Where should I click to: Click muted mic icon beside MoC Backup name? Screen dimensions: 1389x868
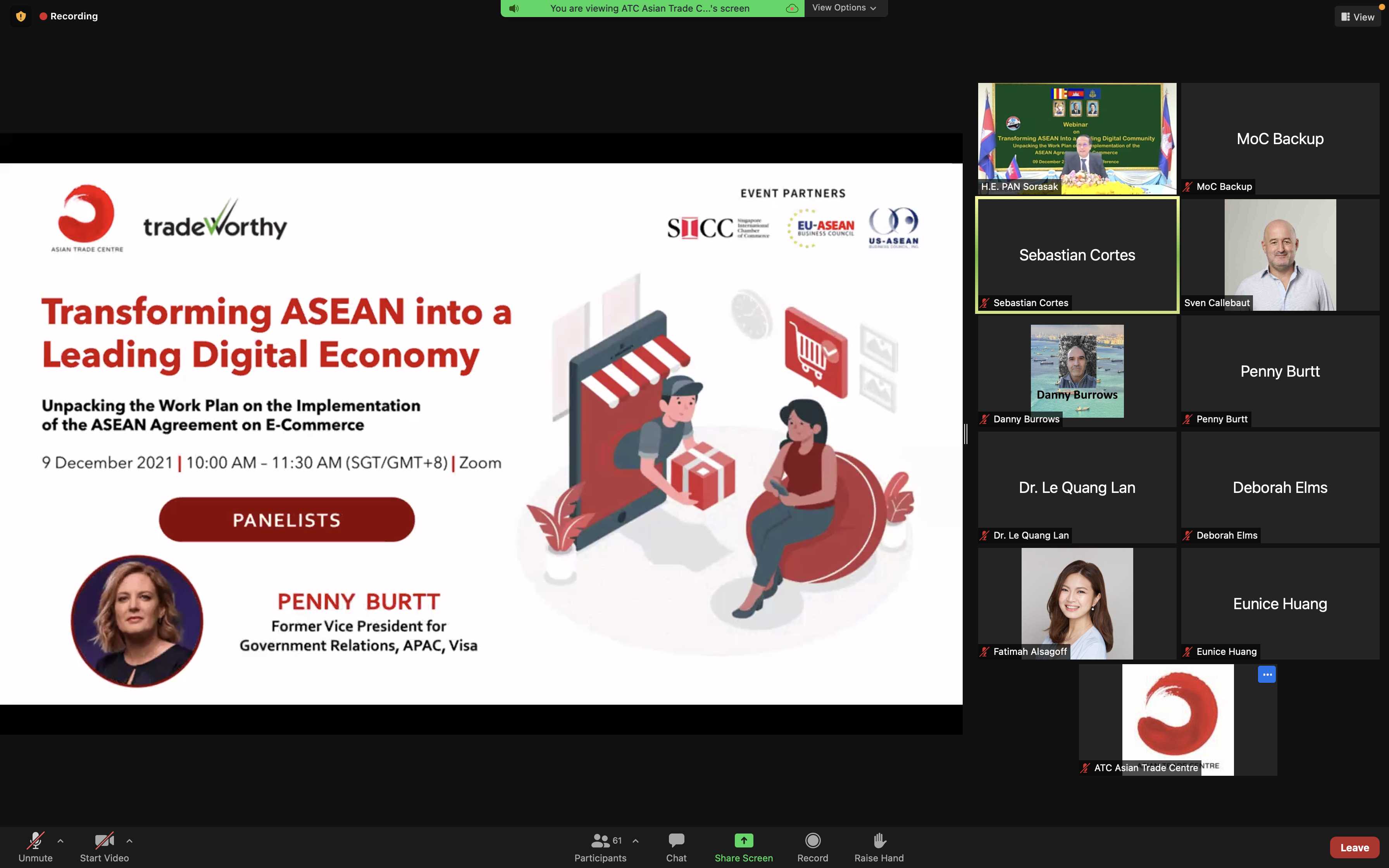(x=1187, y=186)
